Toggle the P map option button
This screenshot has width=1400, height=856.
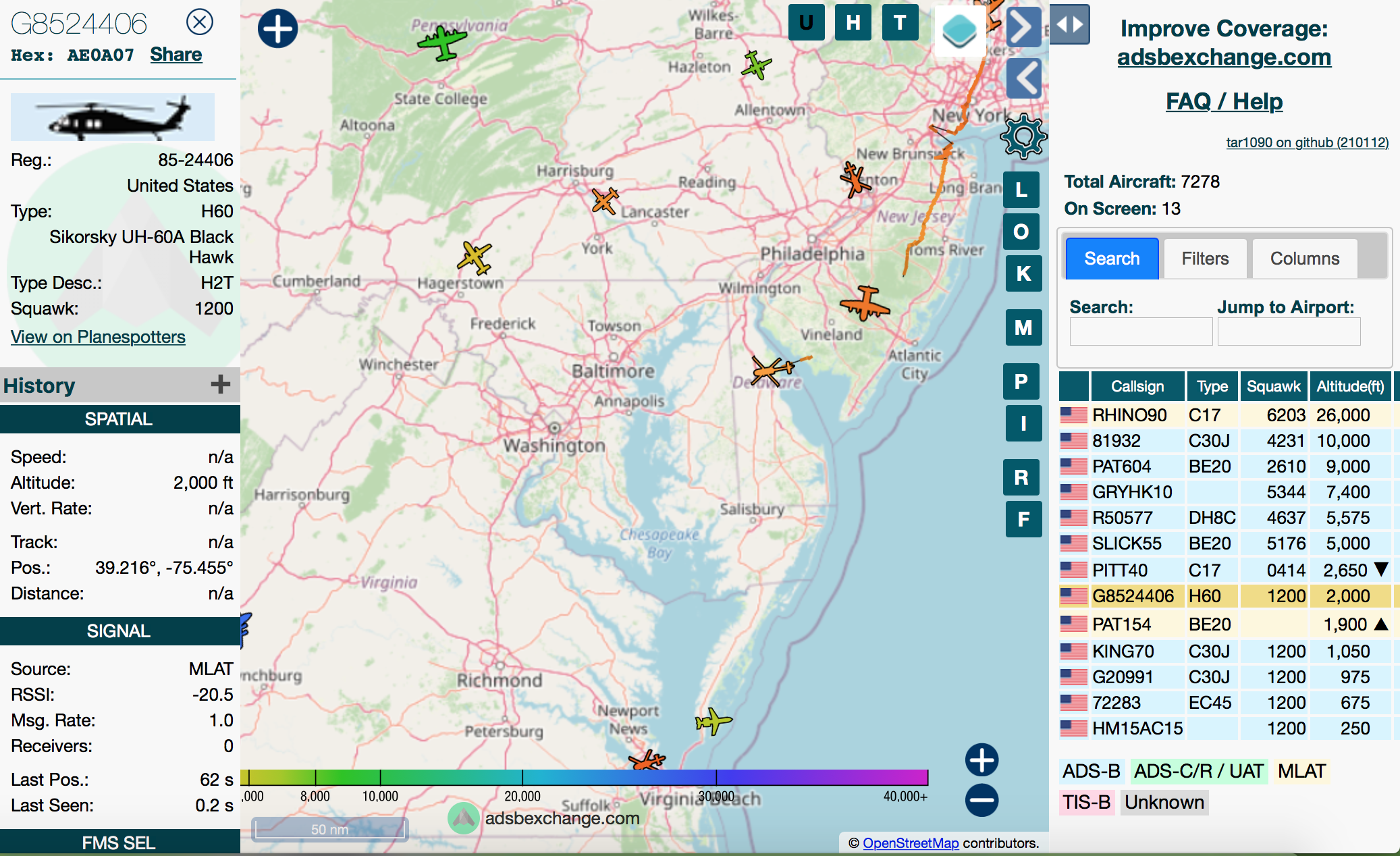(x=1022, y=381)
